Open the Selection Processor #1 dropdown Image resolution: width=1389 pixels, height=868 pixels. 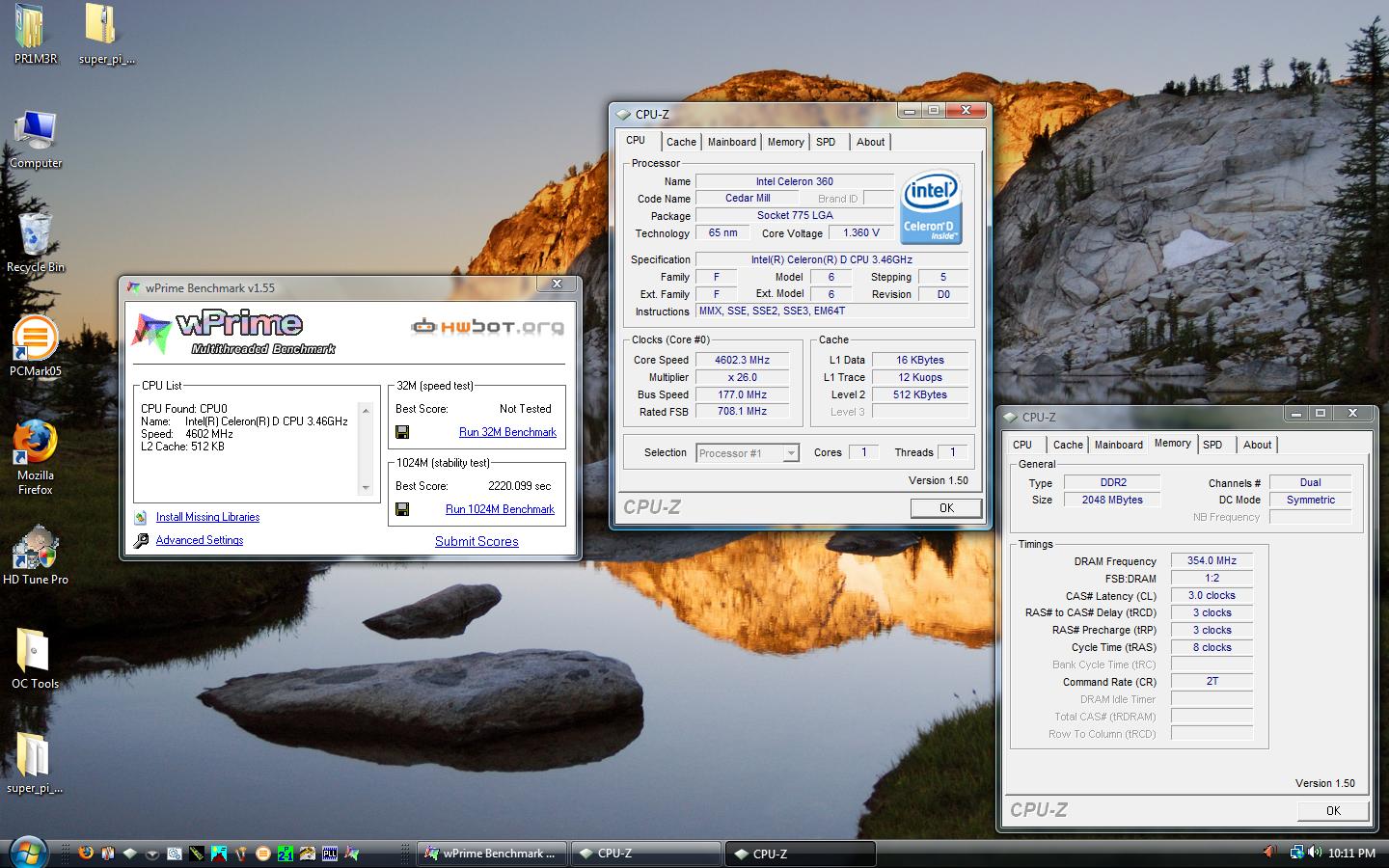click(x=748, y=452)
